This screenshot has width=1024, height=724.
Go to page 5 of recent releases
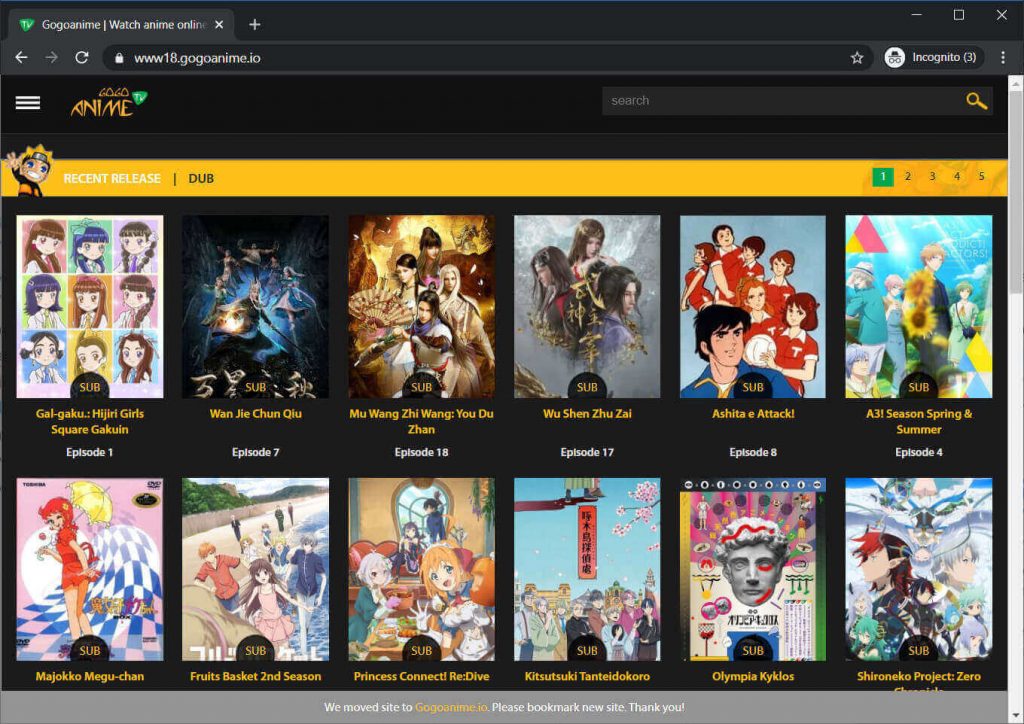(981, 176)
